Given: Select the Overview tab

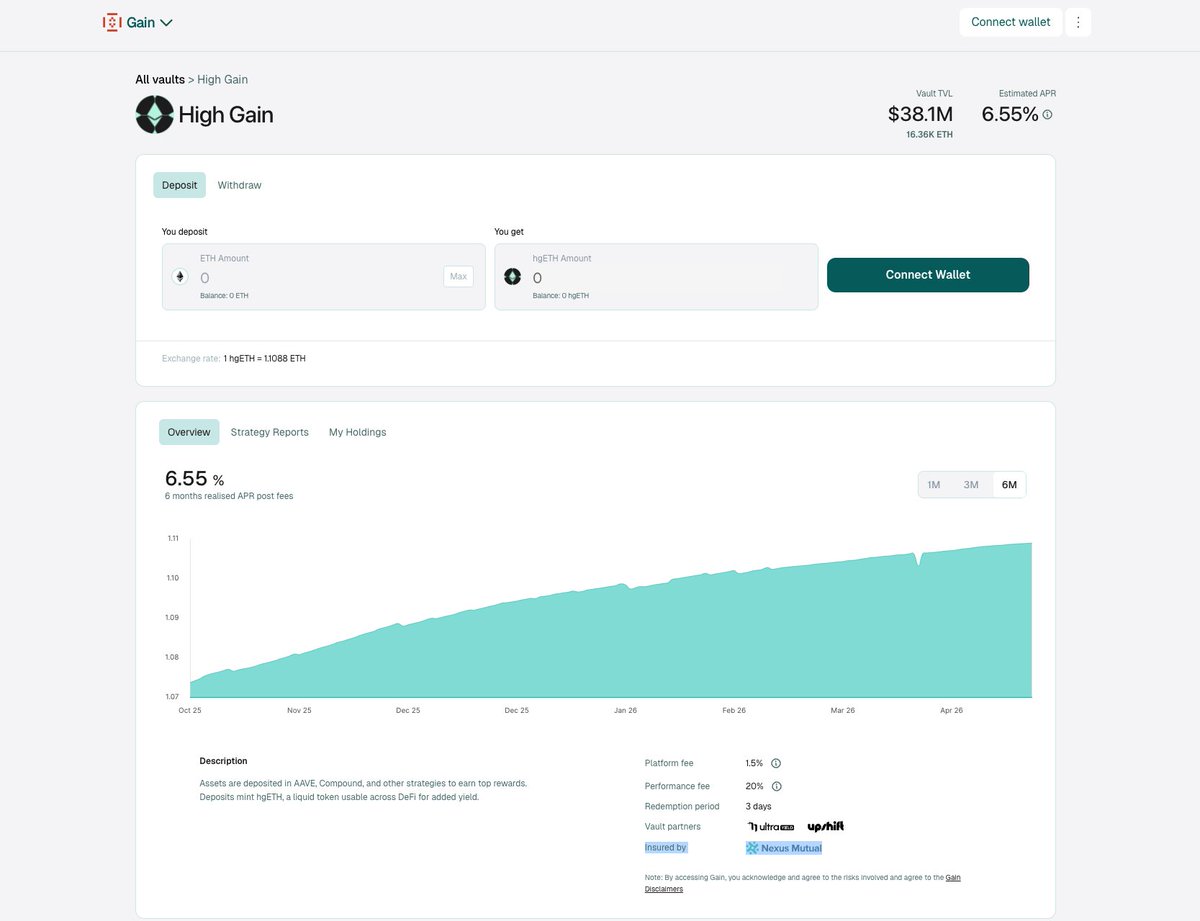Looking at the screenshot, I should click(x=189, y=432).
